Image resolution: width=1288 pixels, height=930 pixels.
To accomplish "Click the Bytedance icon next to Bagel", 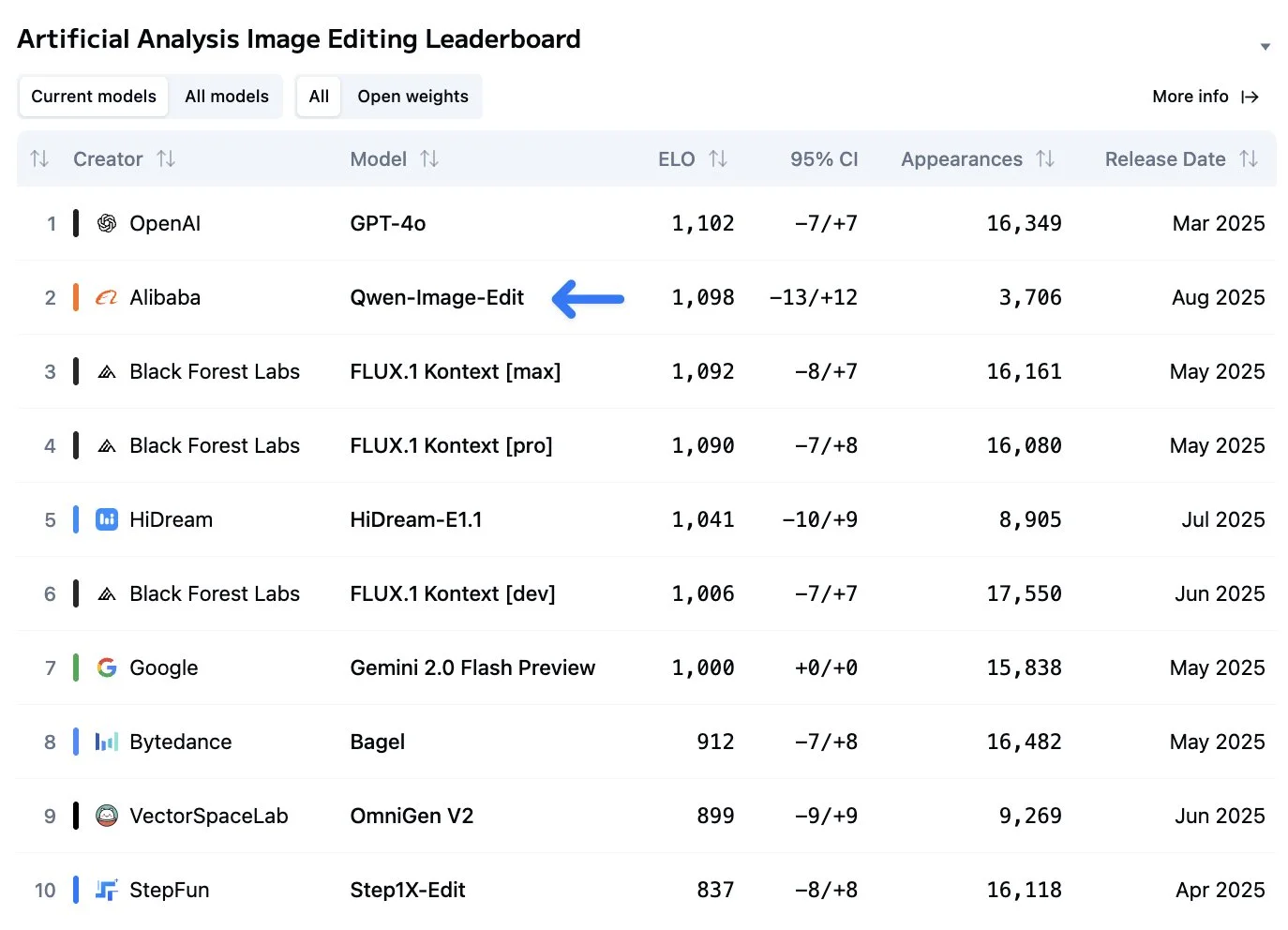I will click(106, 742).
